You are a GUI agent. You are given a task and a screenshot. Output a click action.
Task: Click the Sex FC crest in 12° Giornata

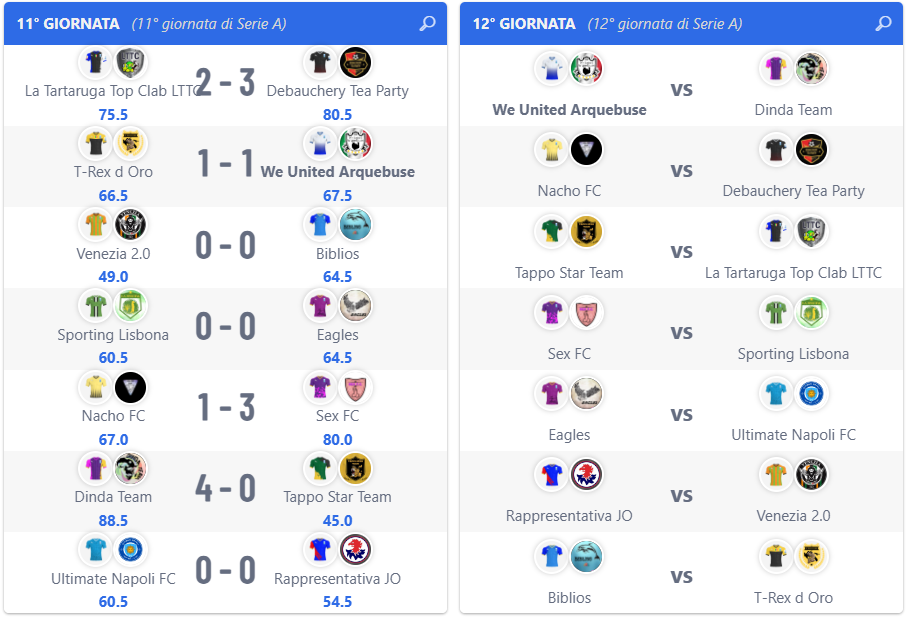[x=586, y=313]
